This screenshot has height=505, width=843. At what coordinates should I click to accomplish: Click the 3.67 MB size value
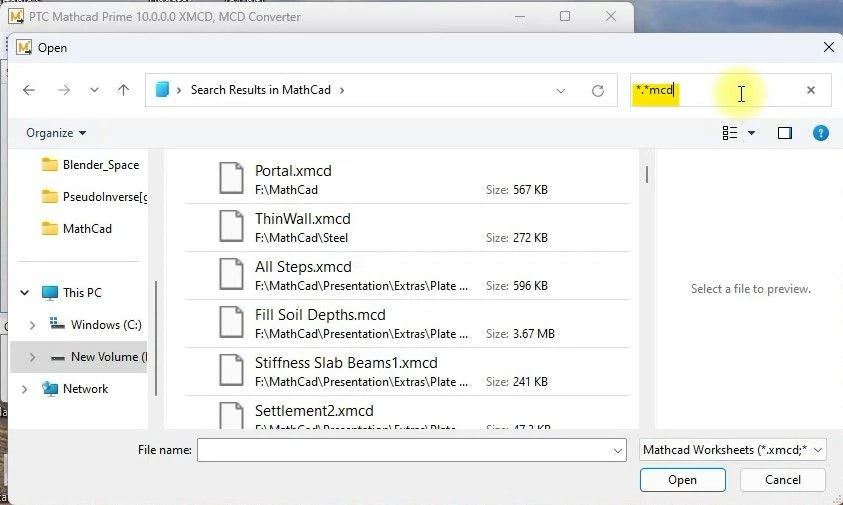(533, 333)
